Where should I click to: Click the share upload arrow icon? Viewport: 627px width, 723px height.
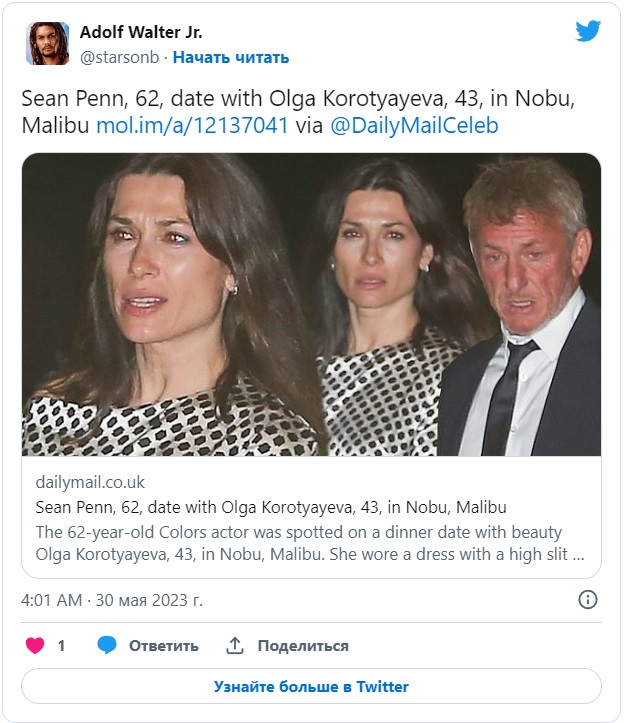click(235, 645)
